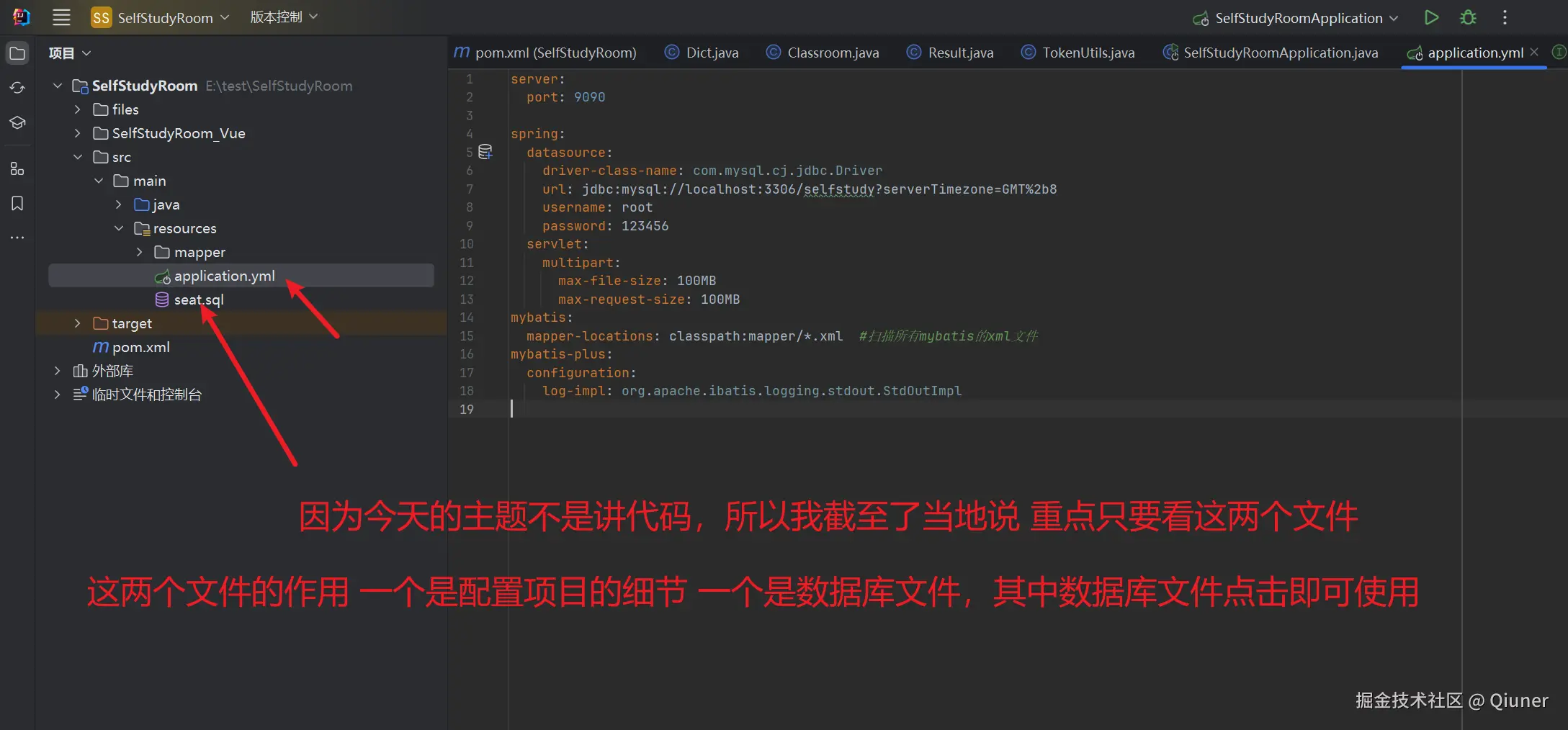Collapse the resources folder
Screen dimensions: 1568x730
click(x=119, y=228)
